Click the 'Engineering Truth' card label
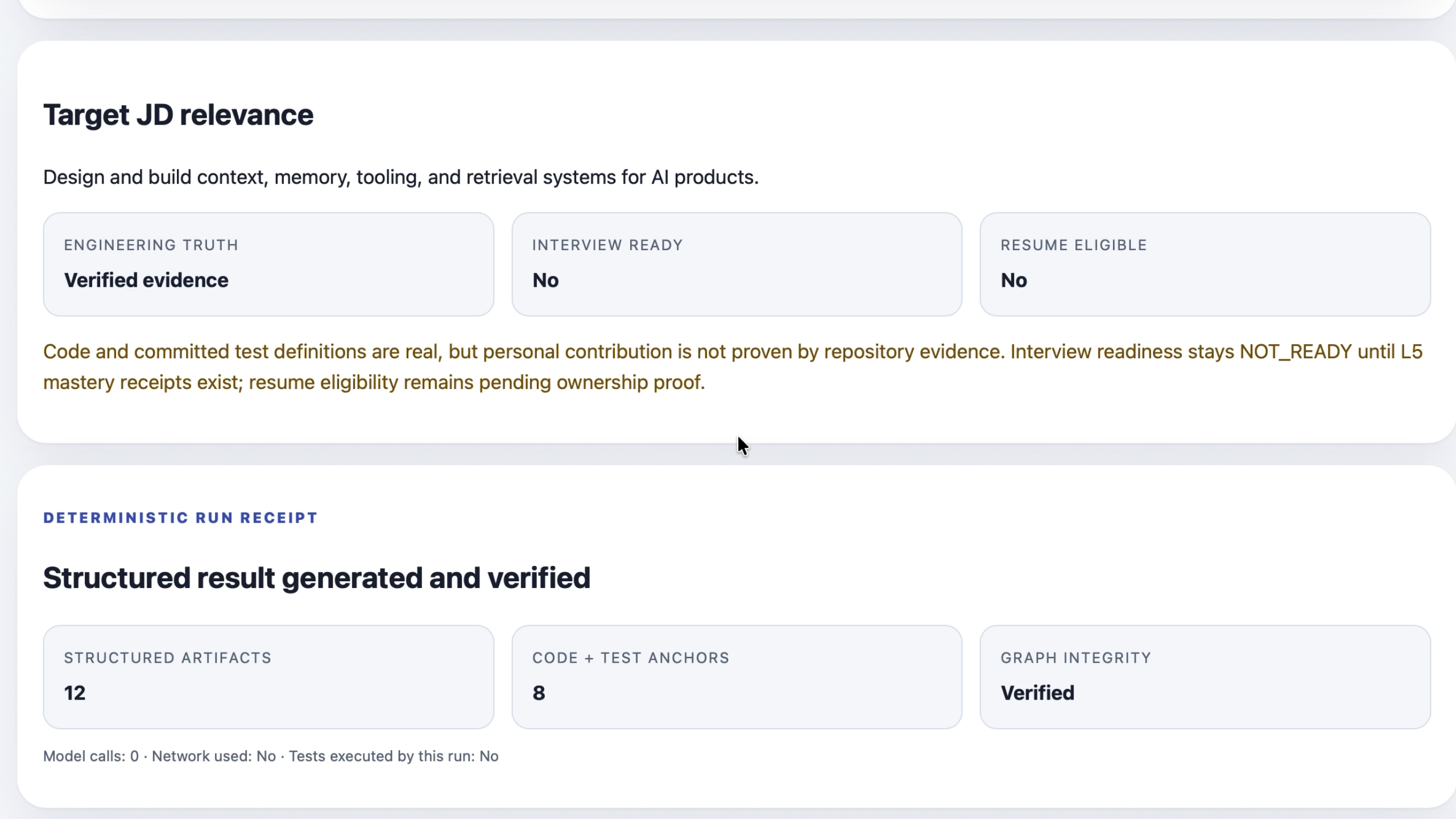The image size is (1456, 819). [151, 245]
